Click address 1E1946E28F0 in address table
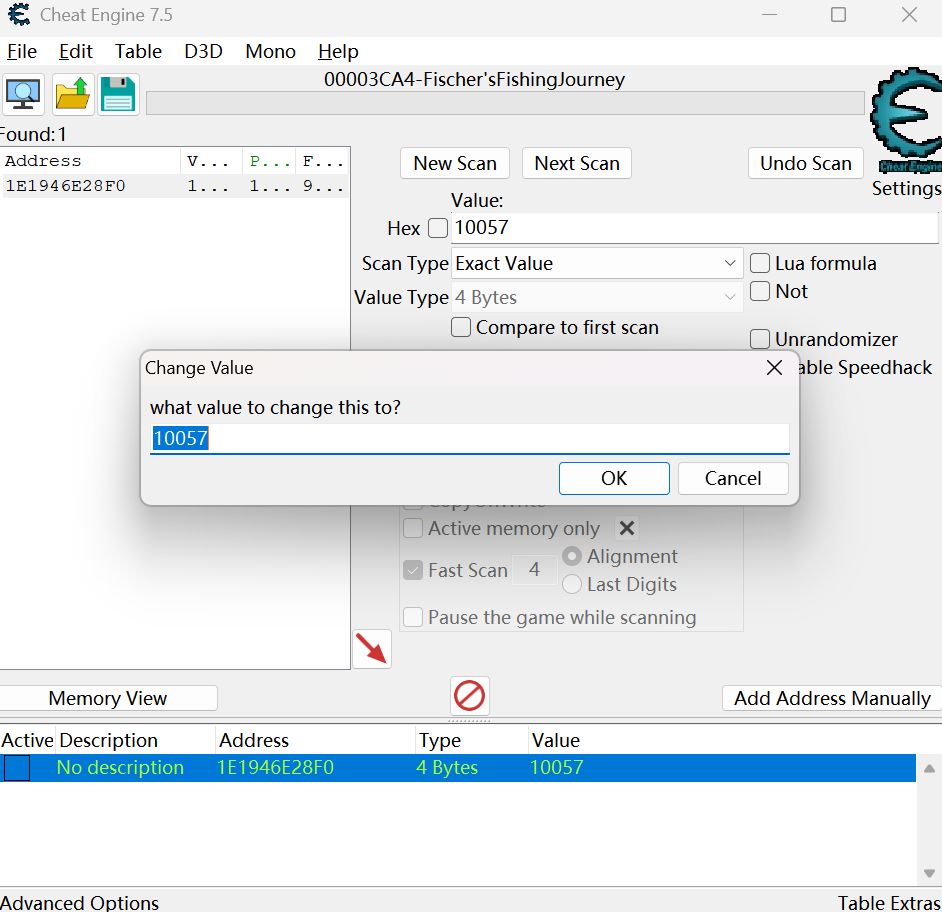Image resolution: width=942 pixels, height=912 pixels. [x=275, y=768]
